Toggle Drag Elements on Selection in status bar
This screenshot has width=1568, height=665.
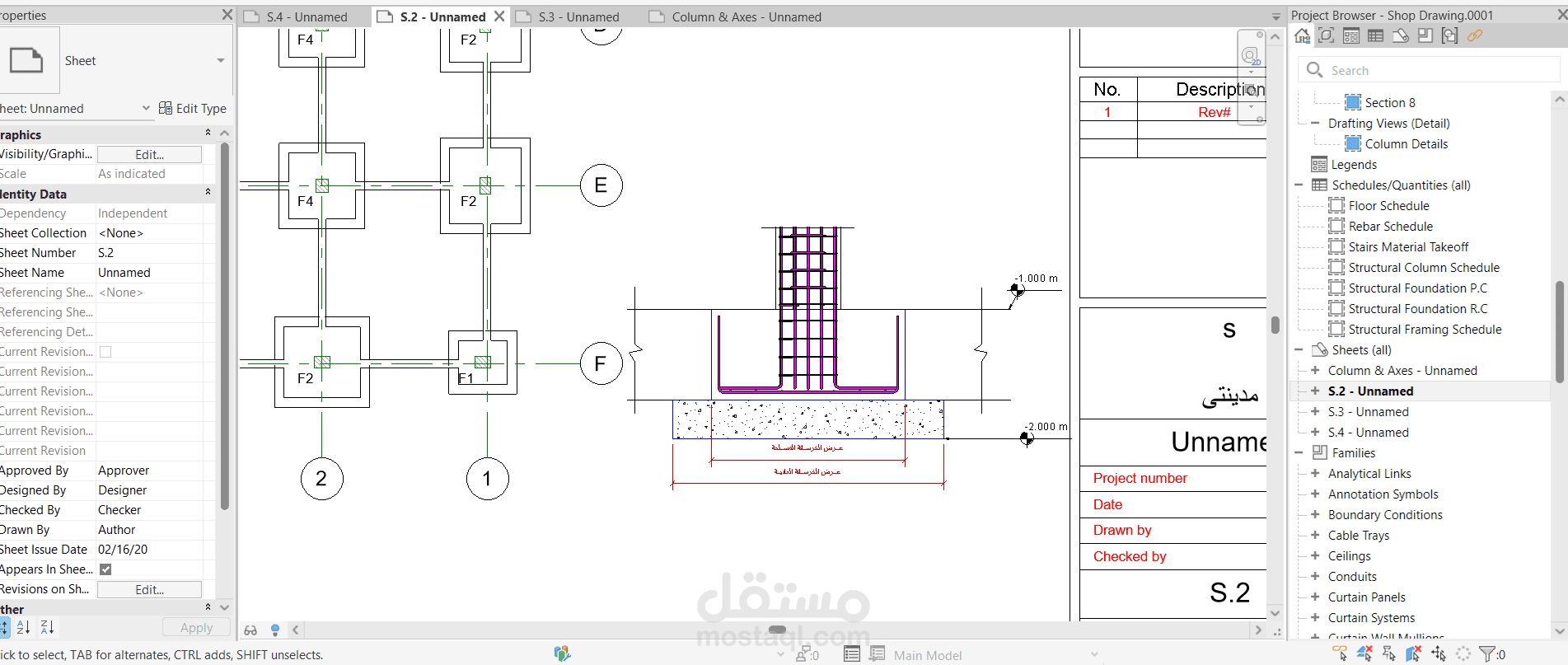pos(1439,653)
